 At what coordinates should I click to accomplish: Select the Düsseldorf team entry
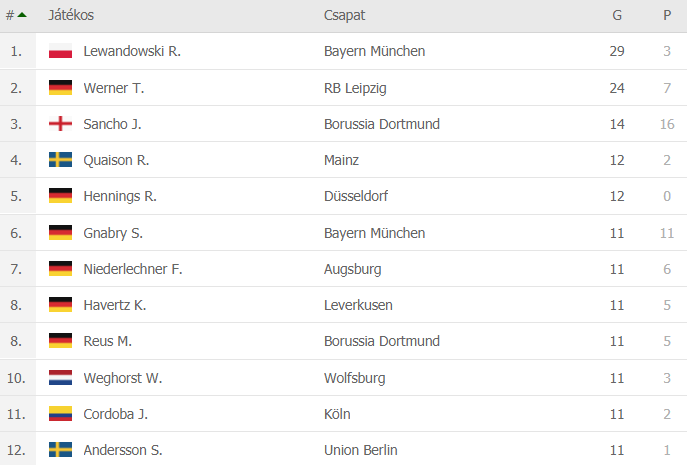356,196
